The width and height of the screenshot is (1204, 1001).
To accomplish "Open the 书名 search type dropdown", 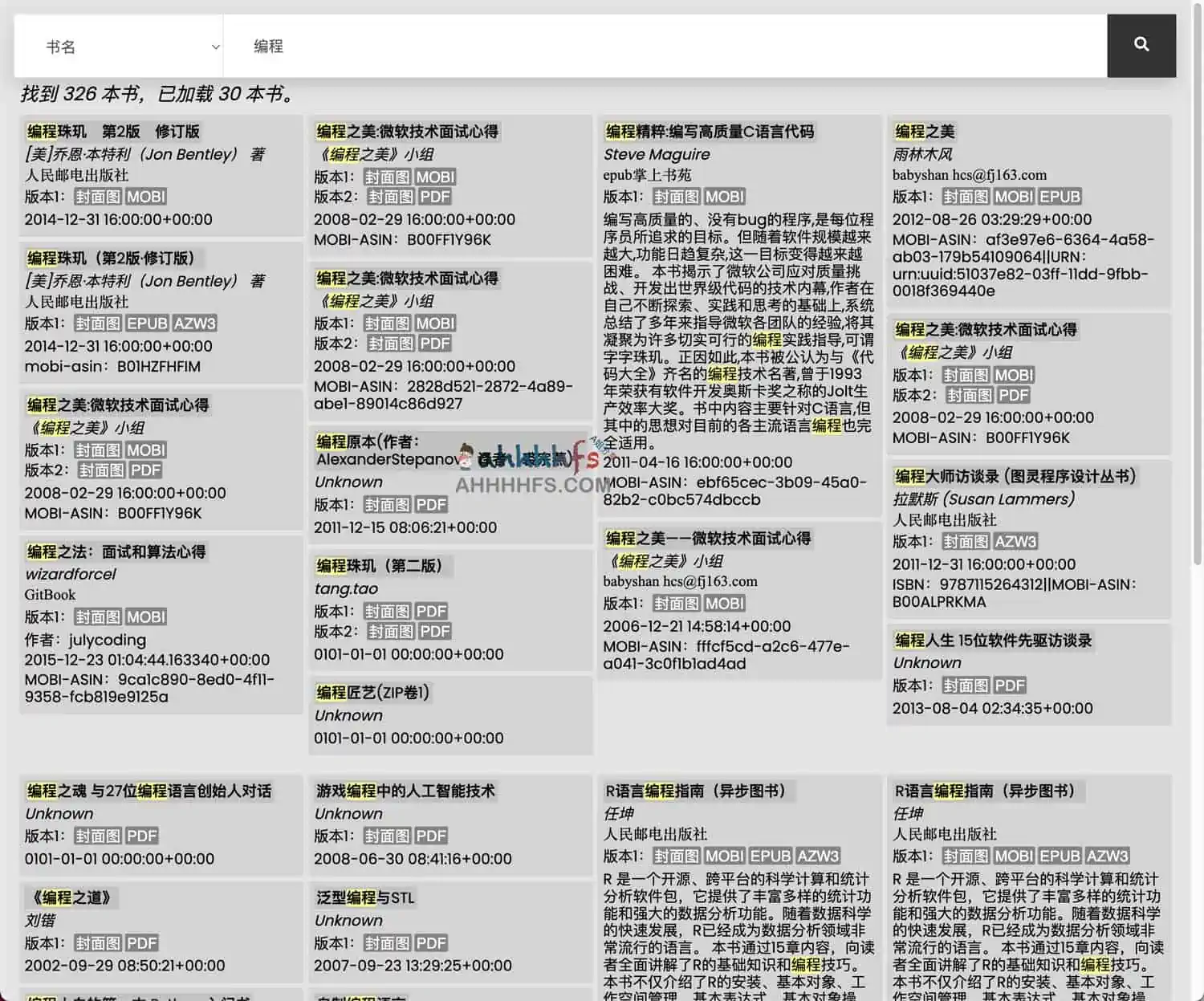I will pos(119,46).
